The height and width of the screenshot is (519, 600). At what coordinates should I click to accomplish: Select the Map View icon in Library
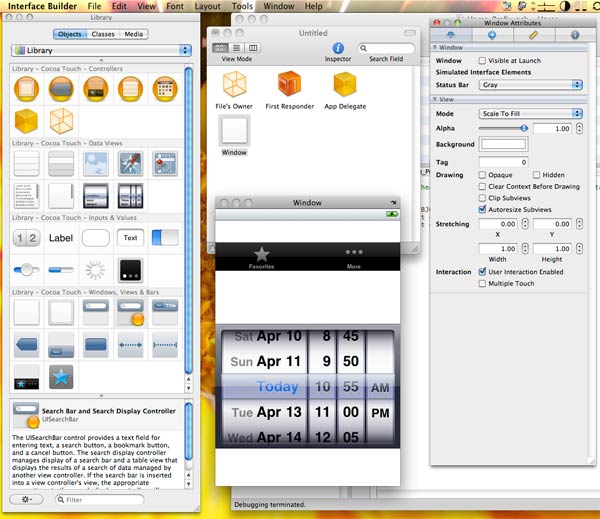tap(165, 163)
